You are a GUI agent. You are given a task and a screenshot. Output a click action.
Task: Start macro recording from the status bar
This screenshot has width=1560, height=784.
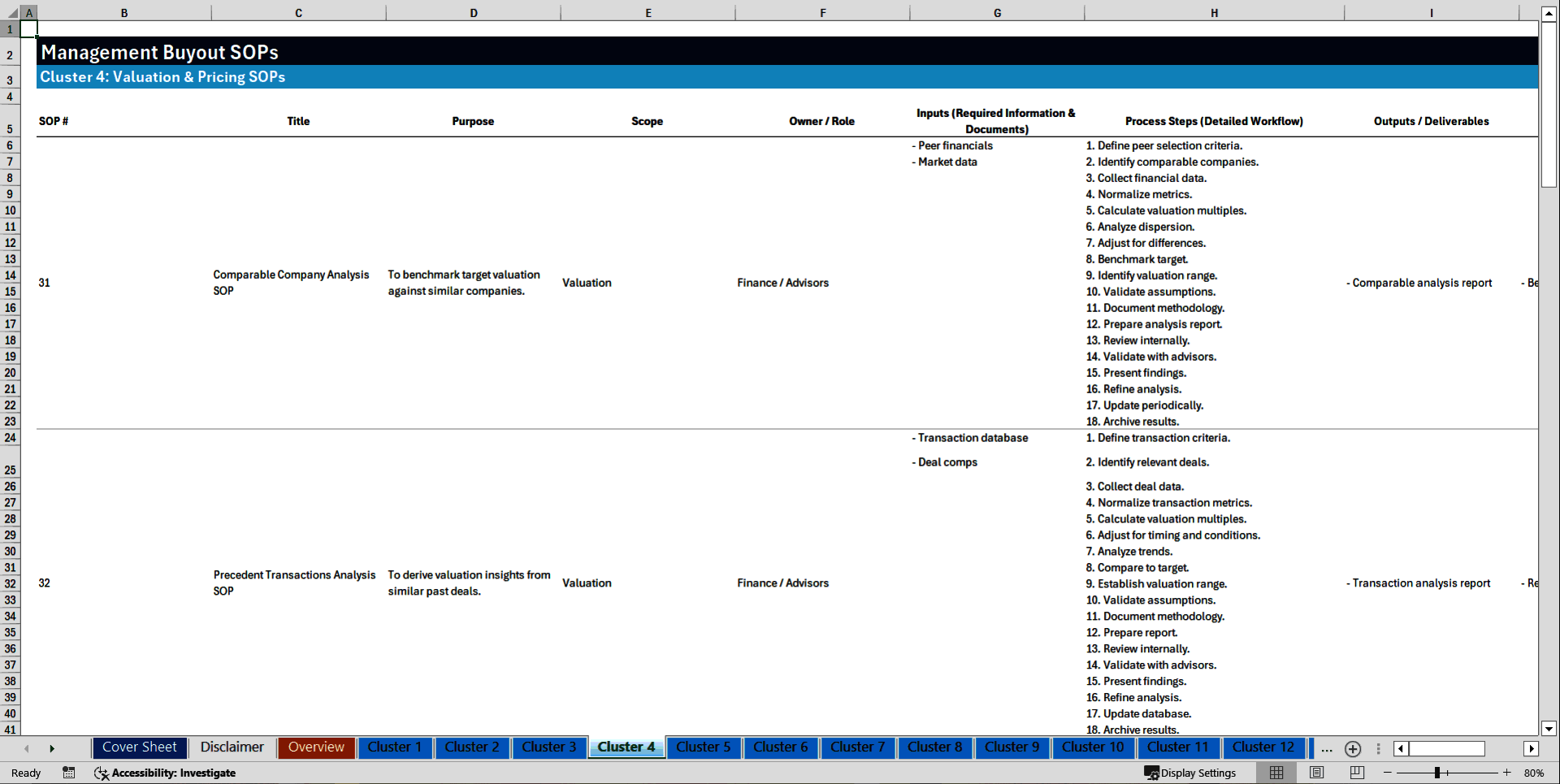69,773
